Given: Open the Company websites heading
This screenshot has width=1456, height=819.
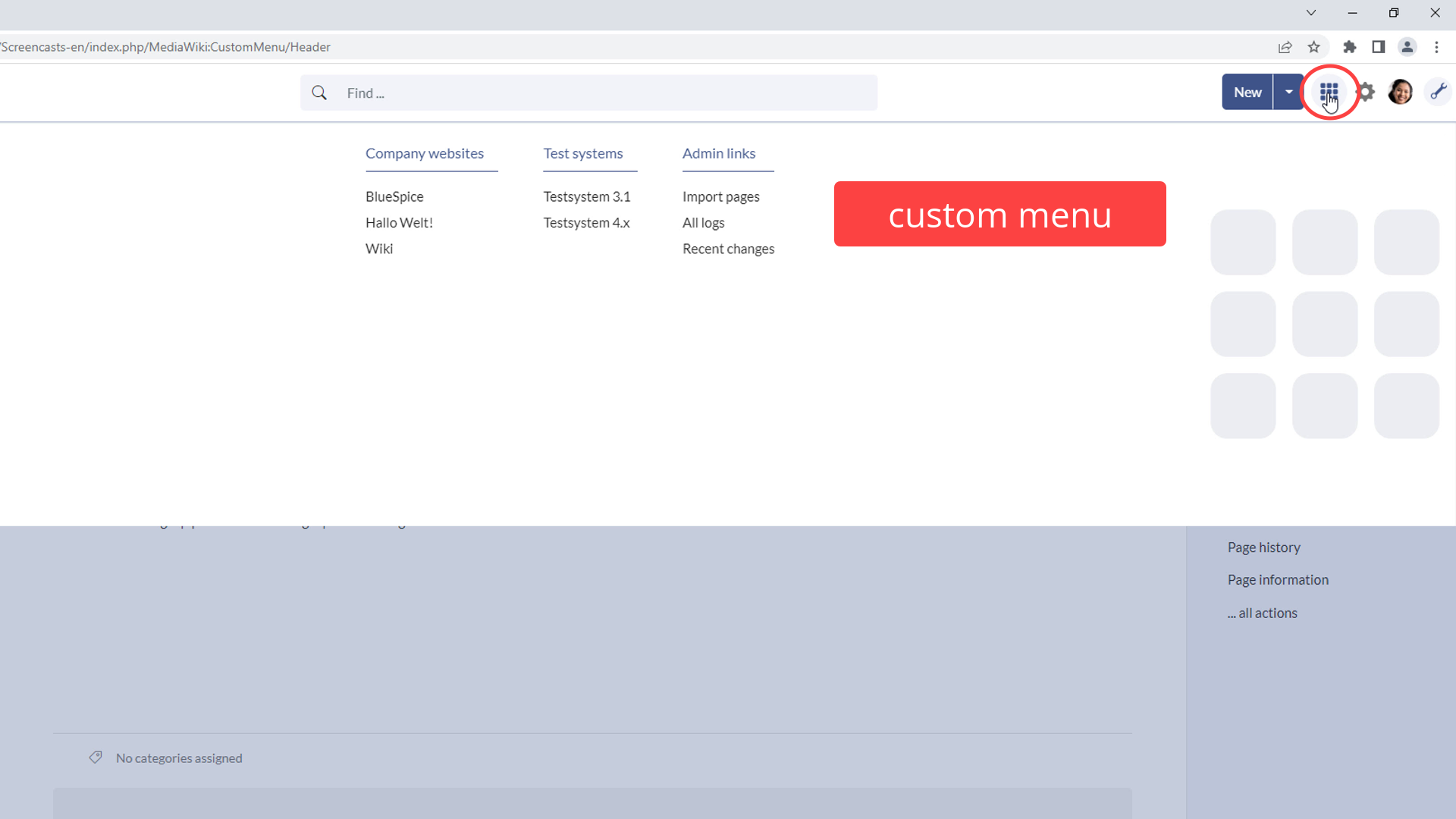Looking at the screenshot, I should pyautogui.click(x=425, y=153).
